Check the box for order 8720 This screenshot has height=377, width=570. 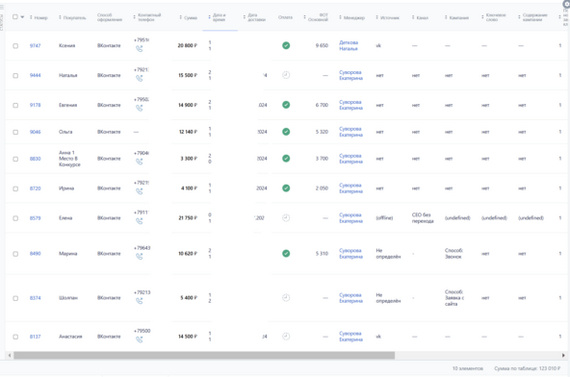15,189
